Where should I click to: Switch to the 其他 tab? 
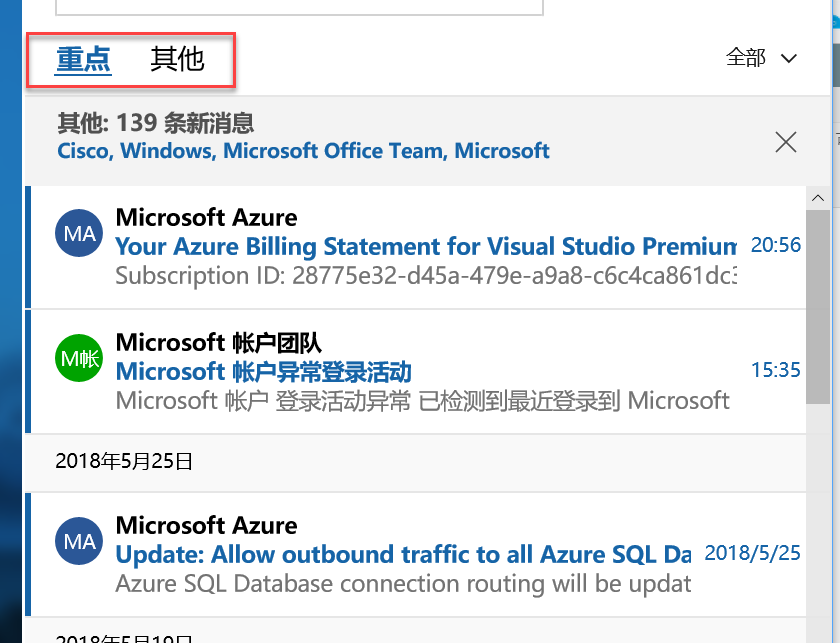tap(177, 59)
